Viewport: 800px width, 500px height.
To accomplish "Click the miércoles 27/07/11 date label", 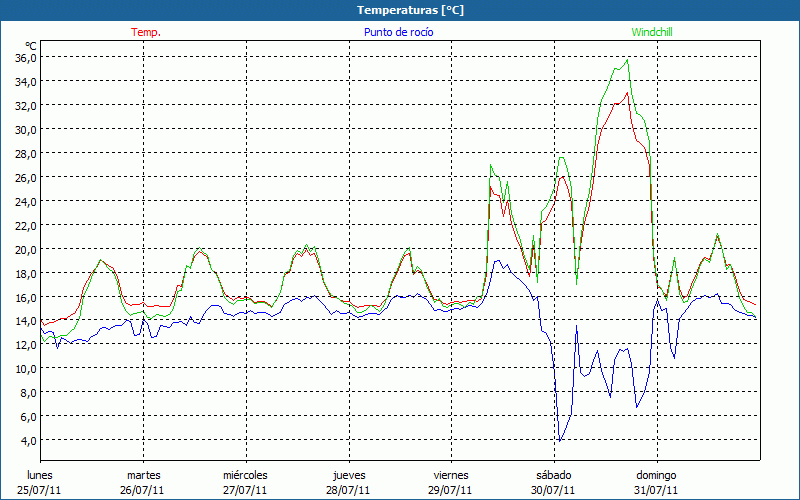I will [246, 482].
